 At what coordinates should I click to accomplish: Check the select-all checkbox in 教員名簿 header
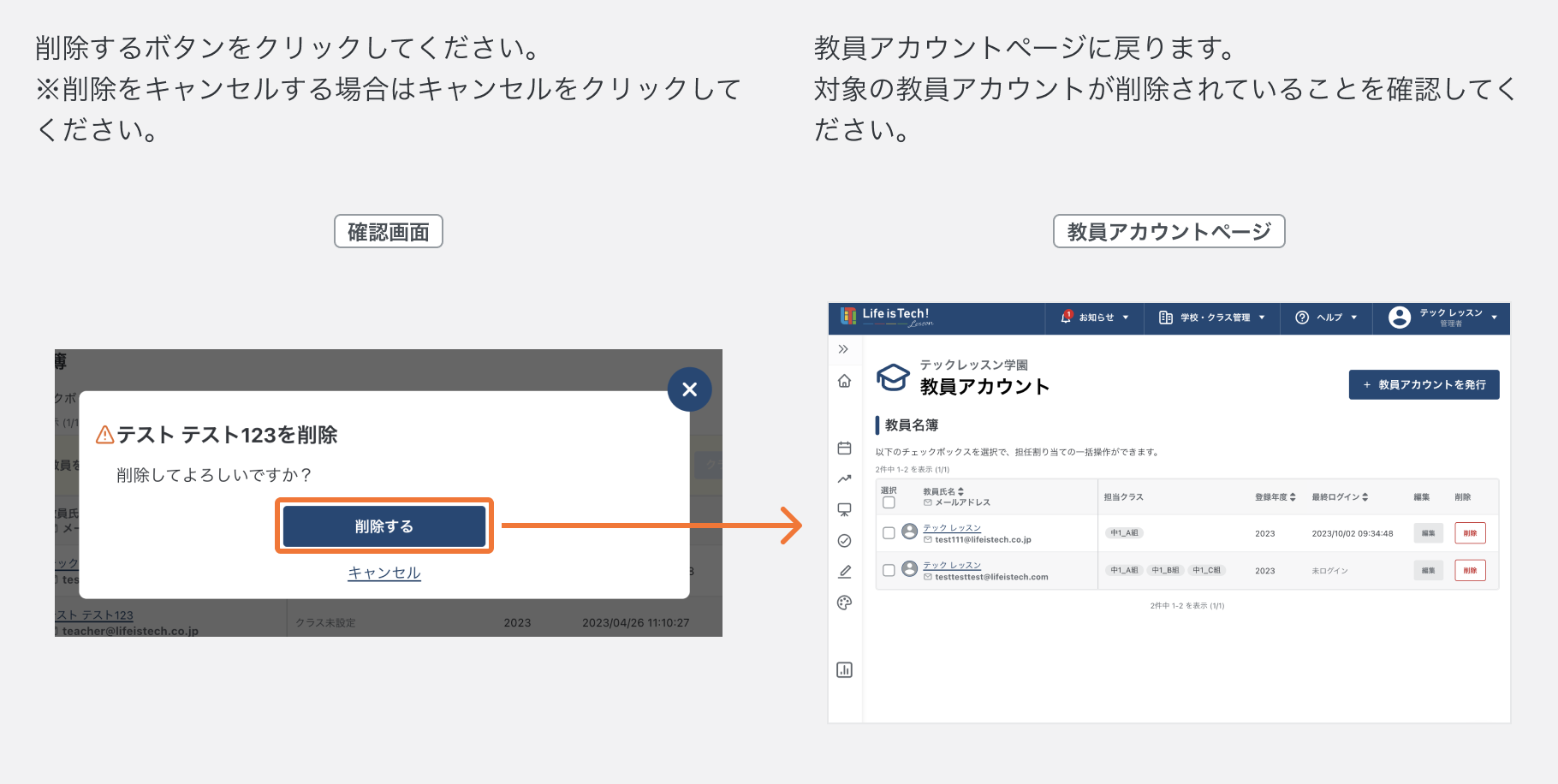pyautogui.click(x=889, y=503)
